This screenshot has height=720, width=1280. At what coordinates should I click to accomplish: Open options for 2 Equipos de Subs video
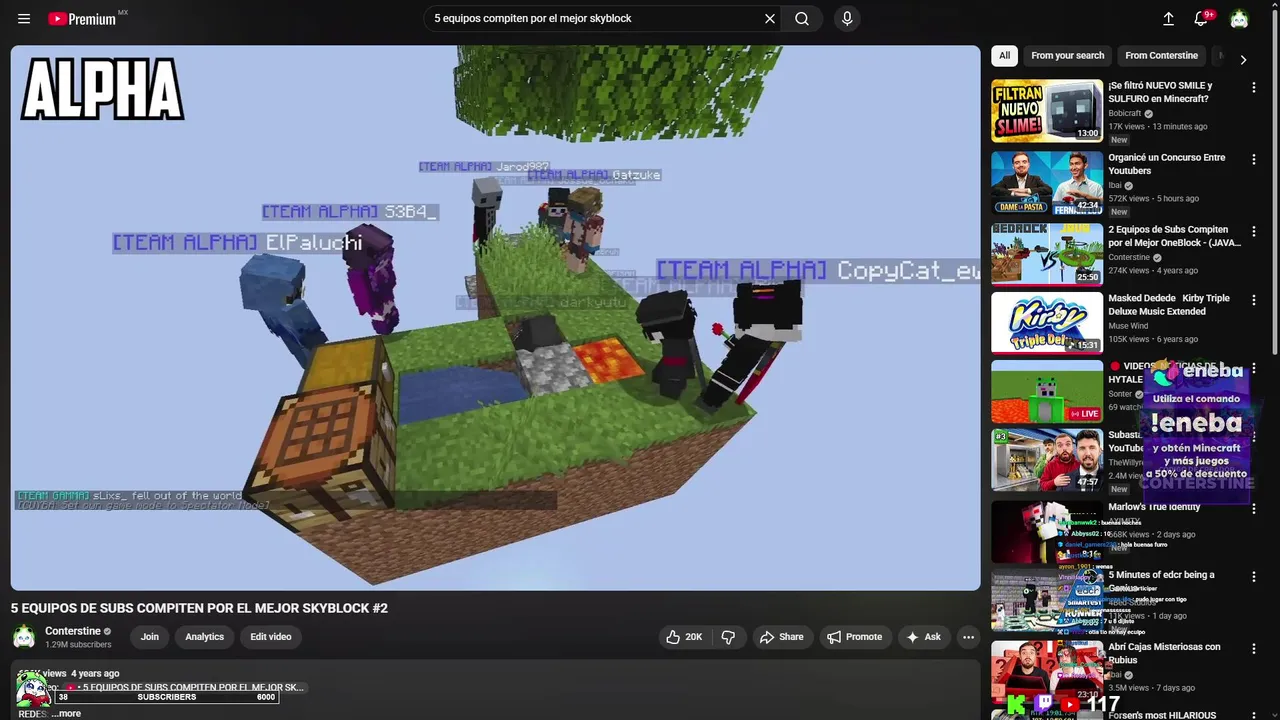point(1254,232)
